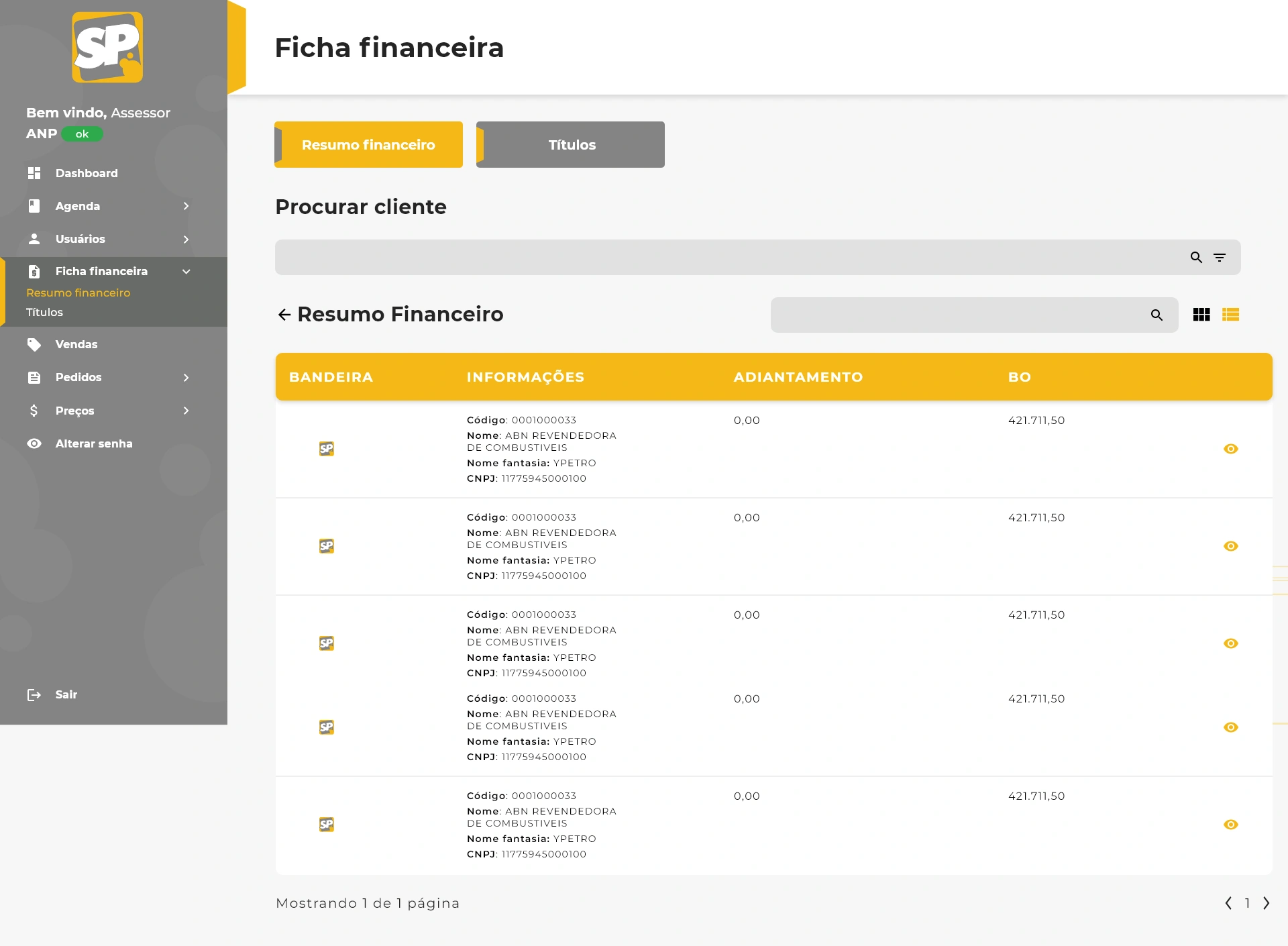
Task: Click search icon beside Resumo Financeiro field
Action: (1157, 315)
